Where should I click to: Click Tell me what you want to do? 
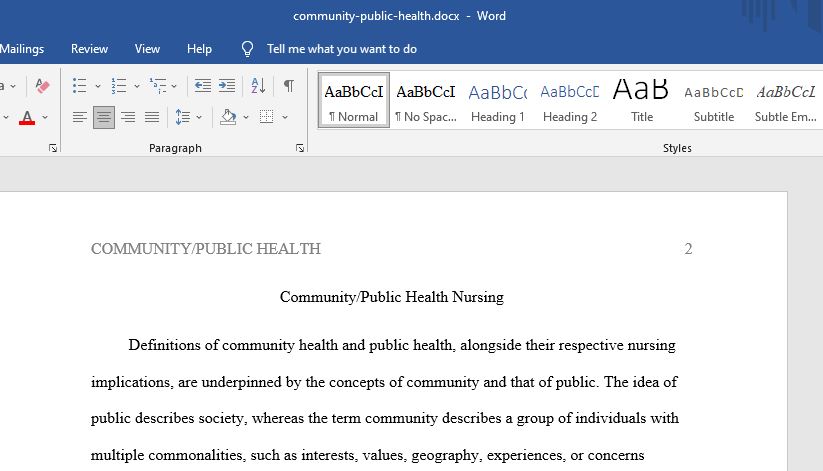tap(342, 49)
